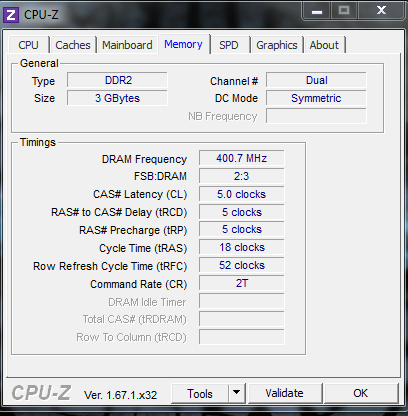Click the tRP 5 clocks value
408x416 pixels.
pyautogui.click(x=242, y=230)
